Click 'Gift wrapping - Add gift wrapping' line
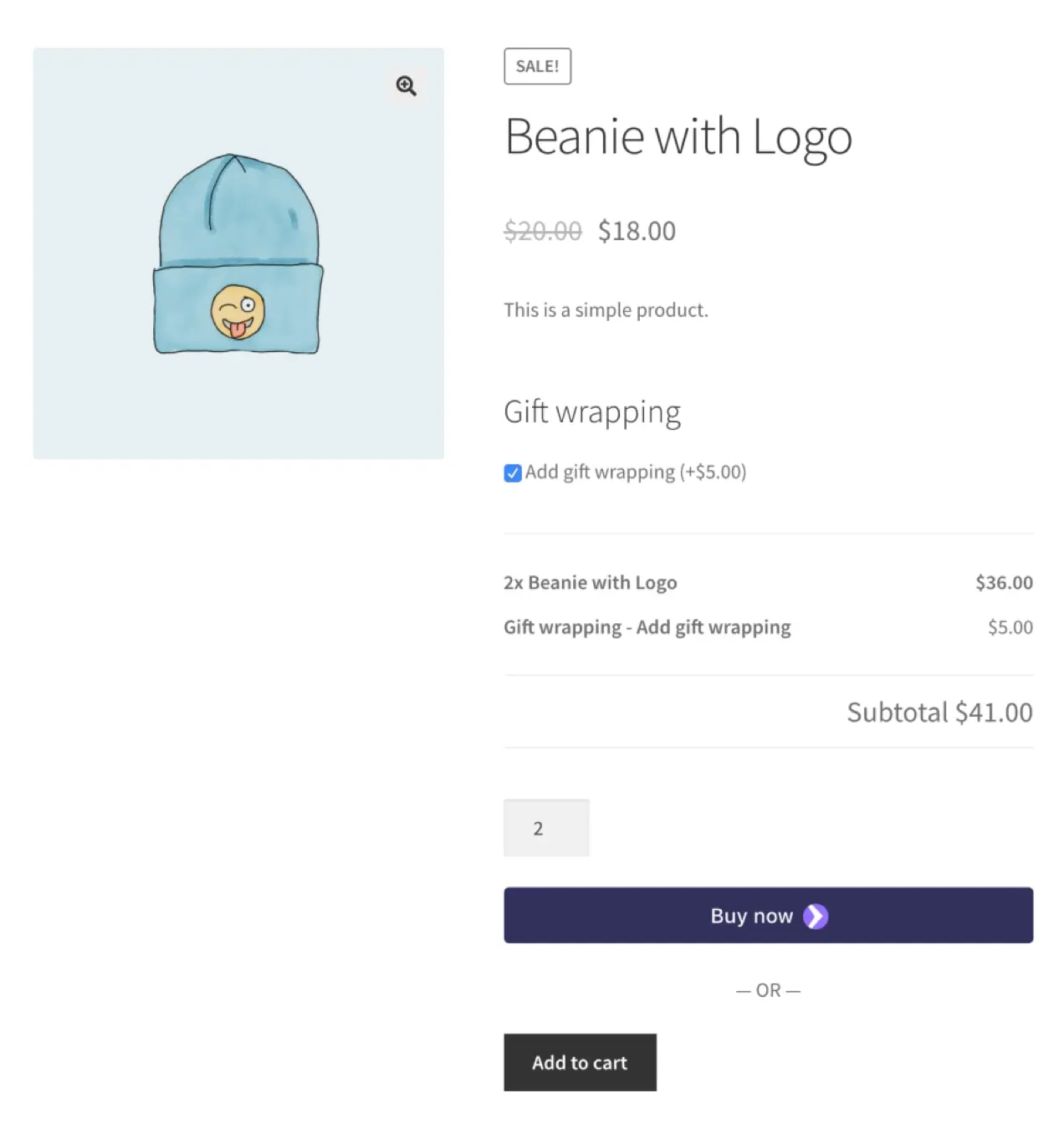The width and height of the screenshot is (1064, 1129). click(647, 627)
